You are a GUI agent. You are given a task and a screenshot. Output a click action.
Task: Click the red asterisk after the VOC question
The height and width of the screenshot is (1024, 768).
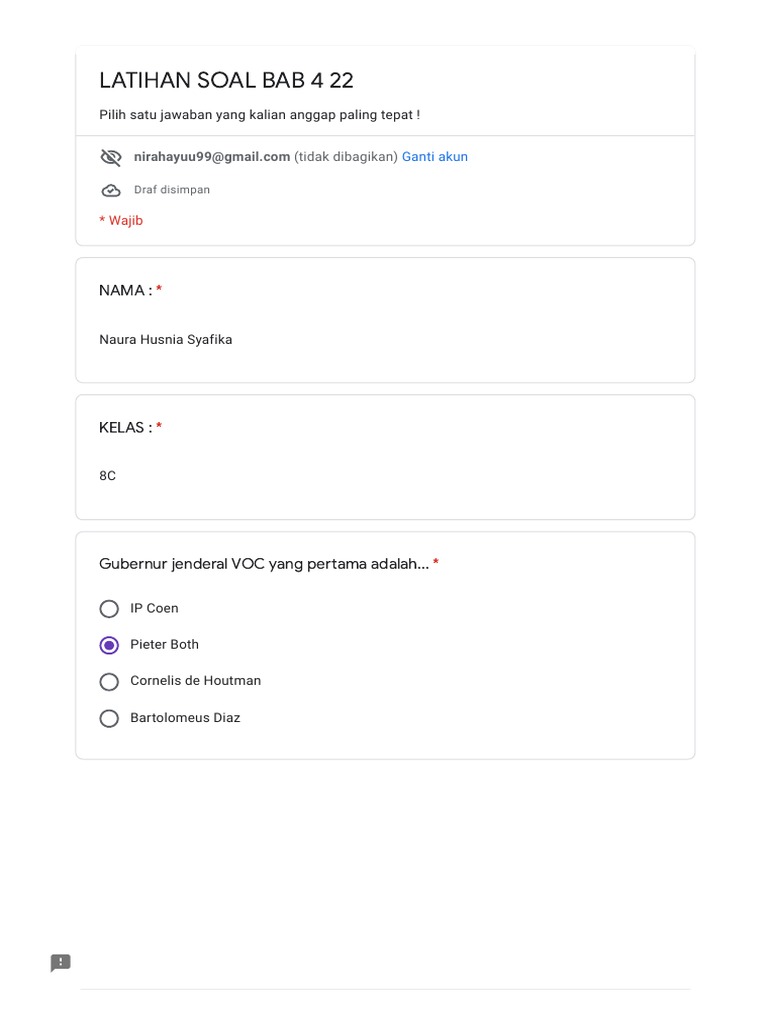(x=436, y=564)
